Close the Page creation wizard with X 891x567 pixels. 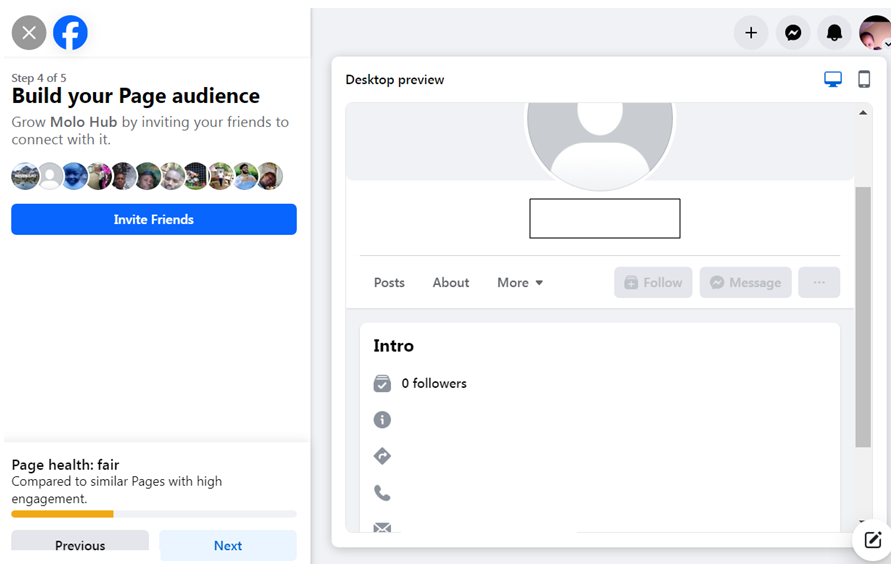(x=29, y=33)
